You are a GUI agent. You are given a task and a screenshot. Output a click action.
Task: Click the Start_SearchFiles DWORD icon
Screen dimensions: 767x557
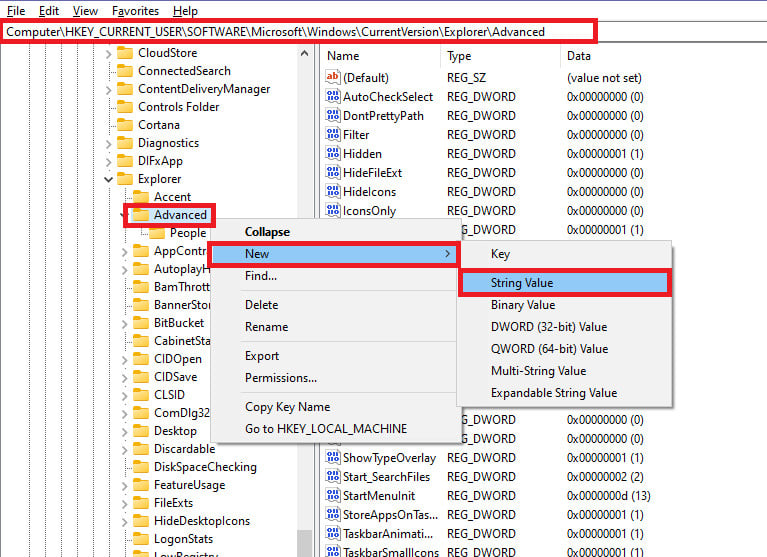(x=333, y=477)
